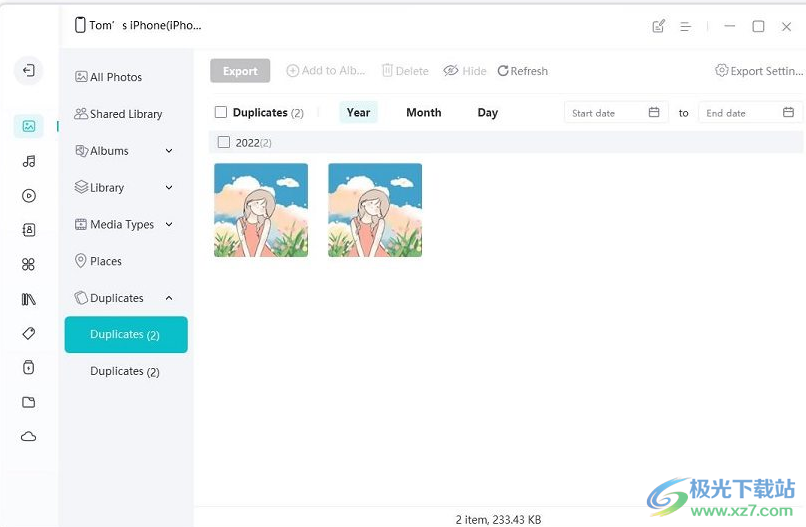Select the unhighlighted Duplicates (2) sub-item
This screenshot has height=527, width=806.
(x=126, y=371)
